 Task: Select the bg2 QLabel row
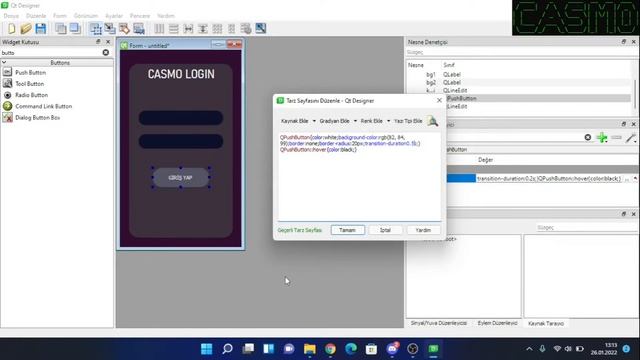point(518,82)
